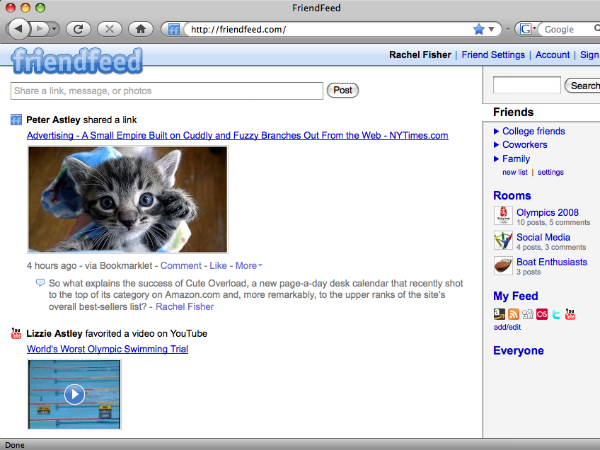
Task: Open the Account page link
Action: (552, 55)
